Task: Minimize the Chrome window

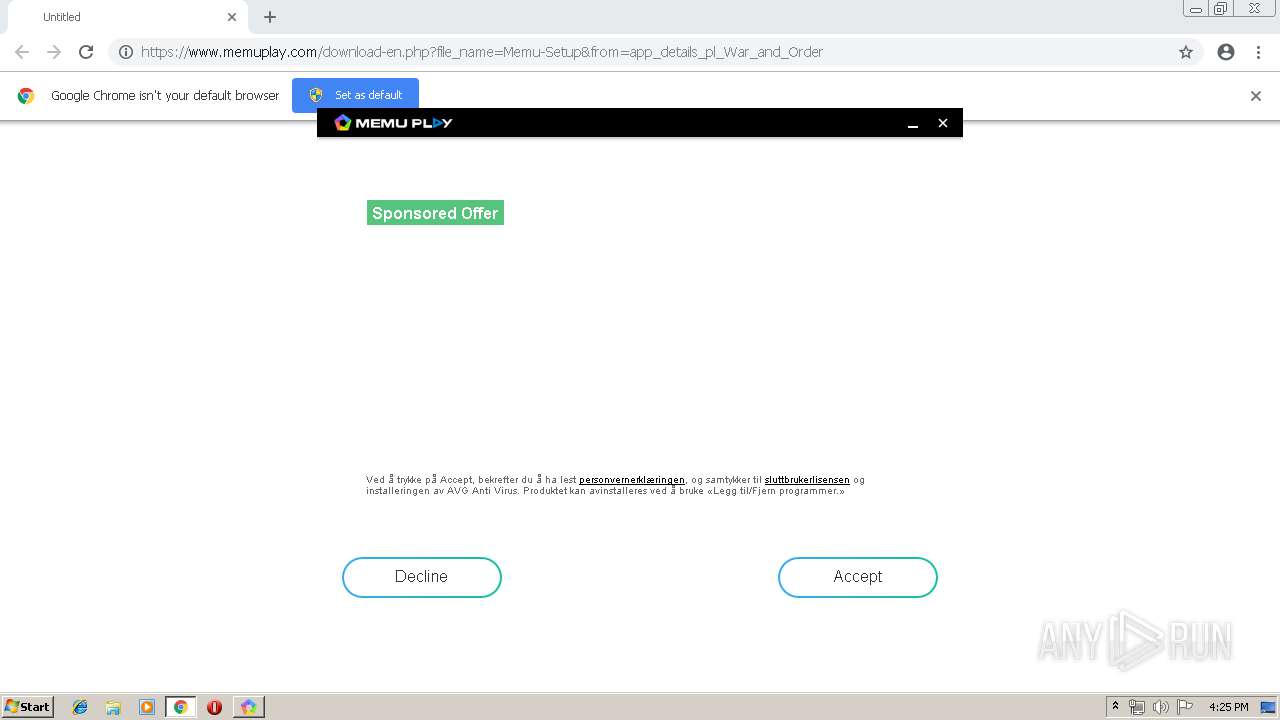Action: (1196, 9)
